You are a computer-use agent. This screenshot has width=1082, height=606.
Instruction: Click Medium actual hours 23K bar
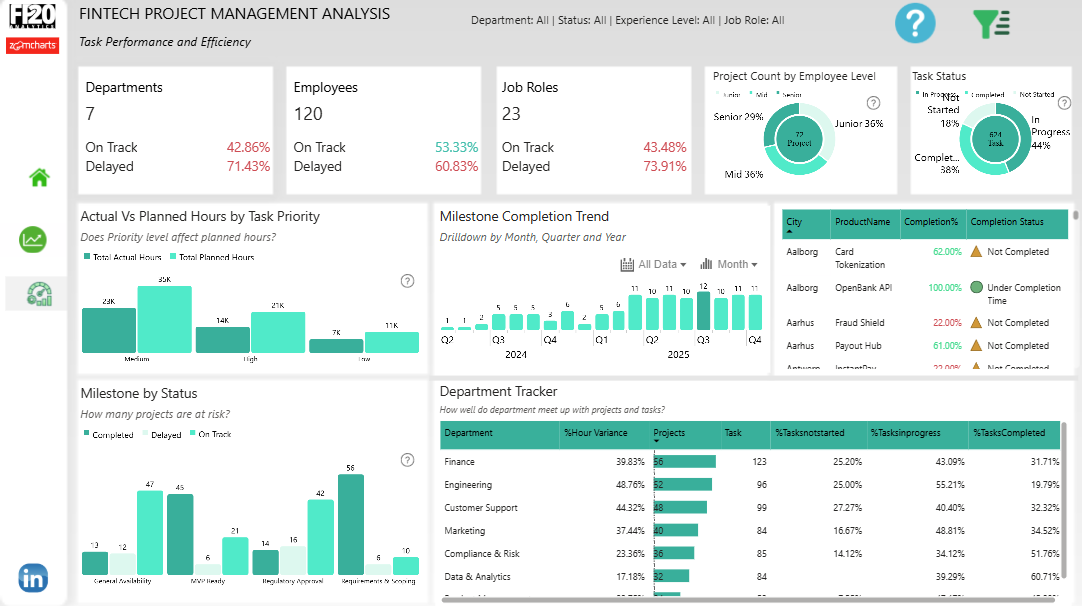(x=109, y=330)
